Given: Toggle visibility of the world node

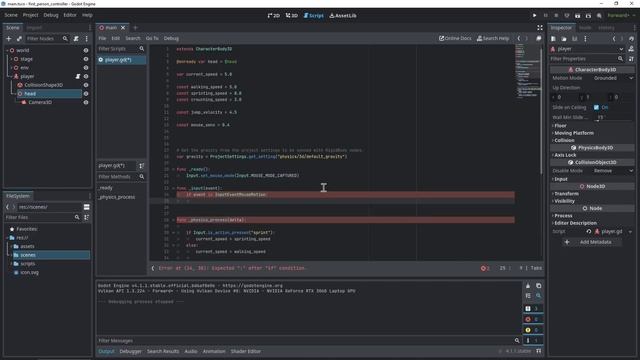Looking at the screenshot, I should click(x=86, y=50).
